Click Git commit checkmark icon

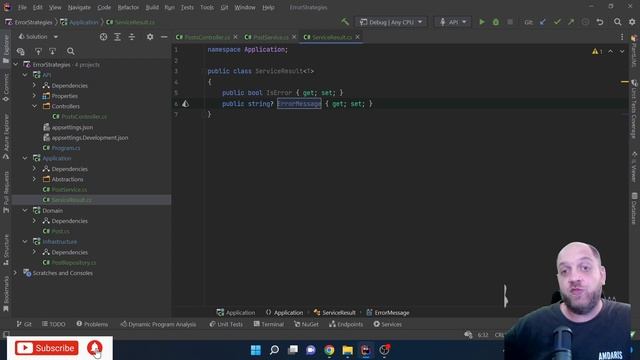tap(557, 22)
